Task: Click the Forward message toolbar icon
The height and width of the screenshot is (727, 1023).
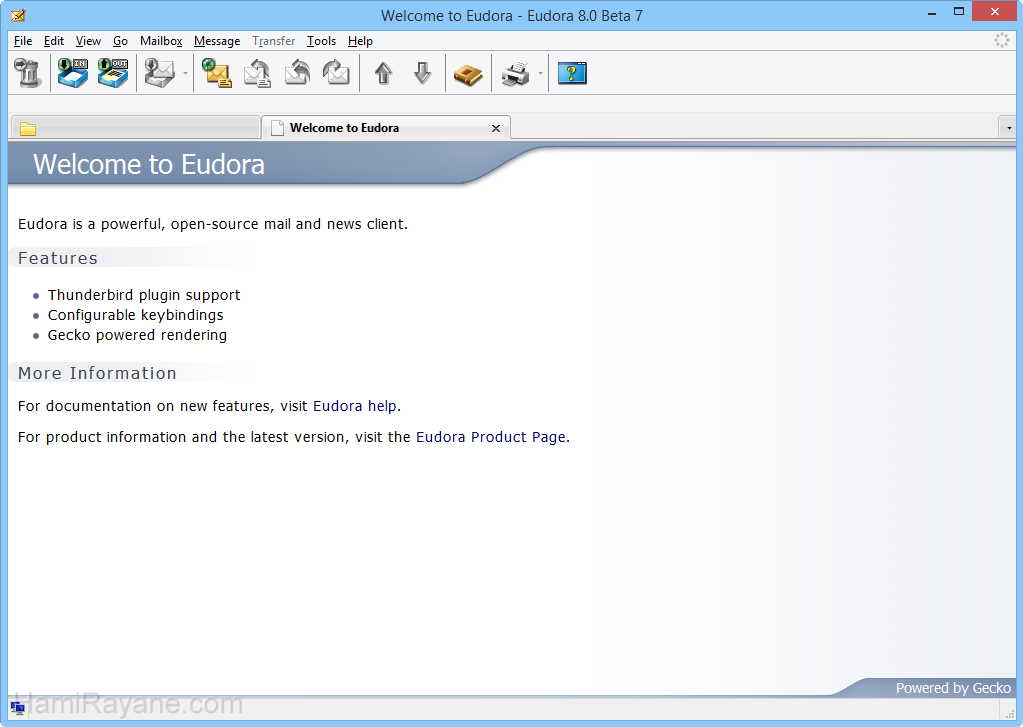Action: [x=337, y=73]
